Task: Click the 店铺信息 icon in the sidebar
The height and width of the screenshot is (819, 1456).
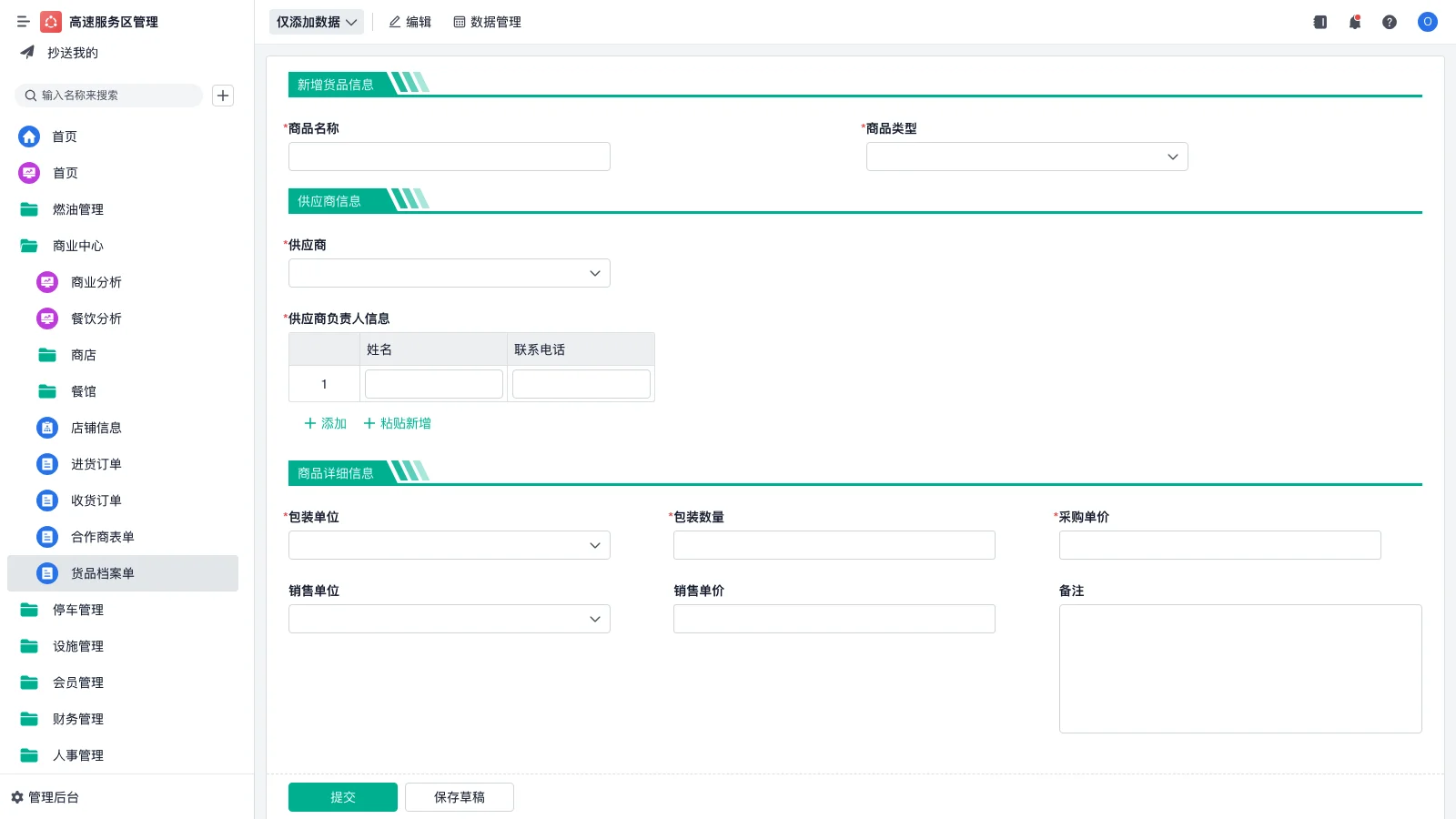Action: (x=46, y=428)
